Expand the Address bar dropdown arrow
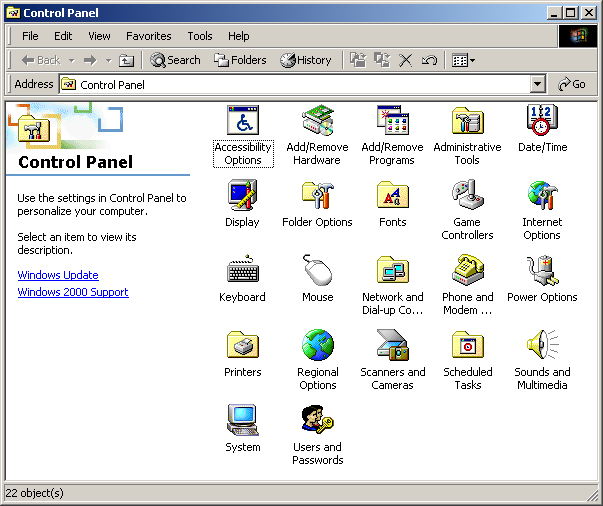Image resolution: width=603 pixels, height=506 pixels. click(538, 84)
